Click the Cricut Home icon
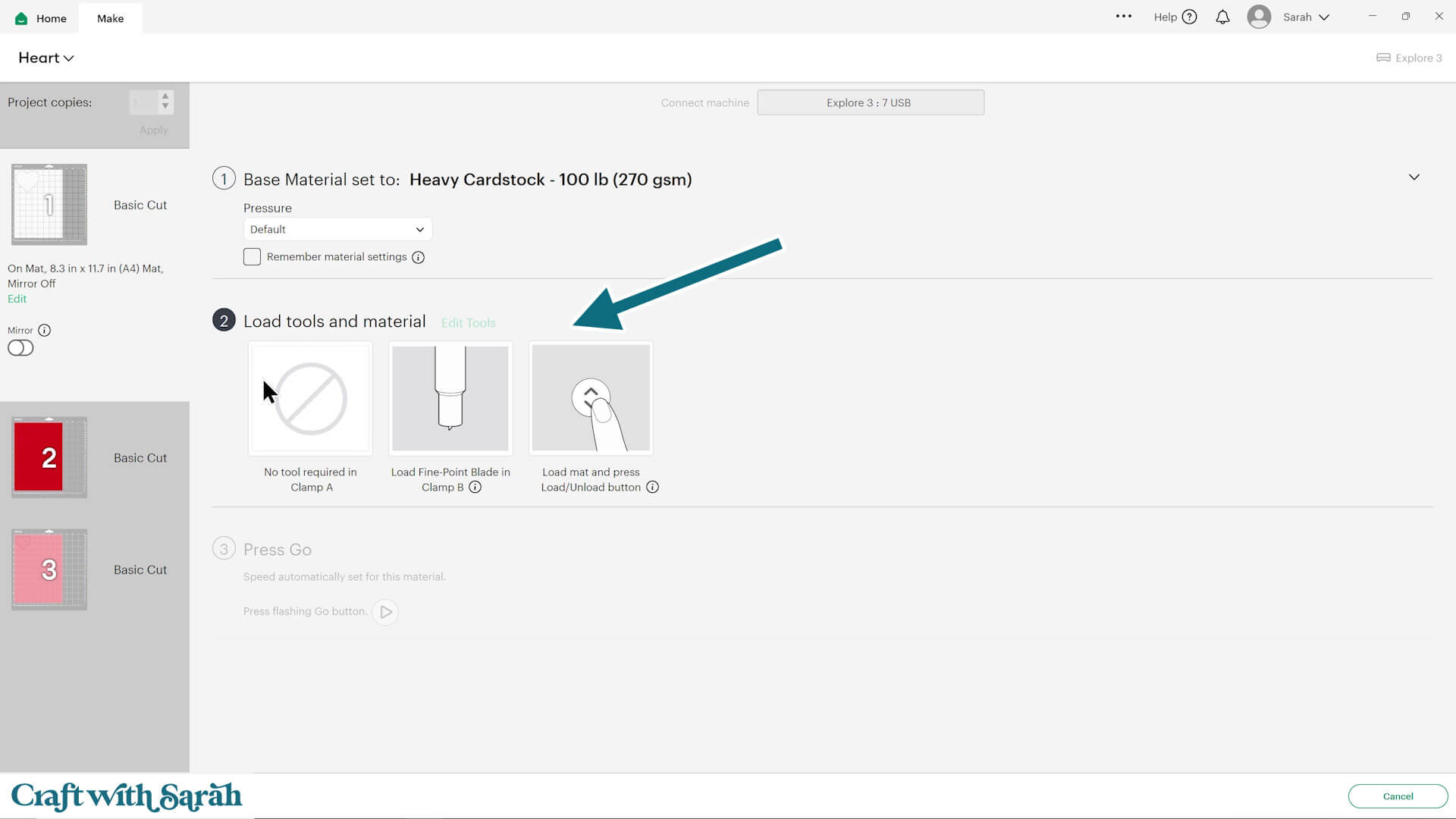The width and height of the screenshot is (1456, 819). pos(21,18)
